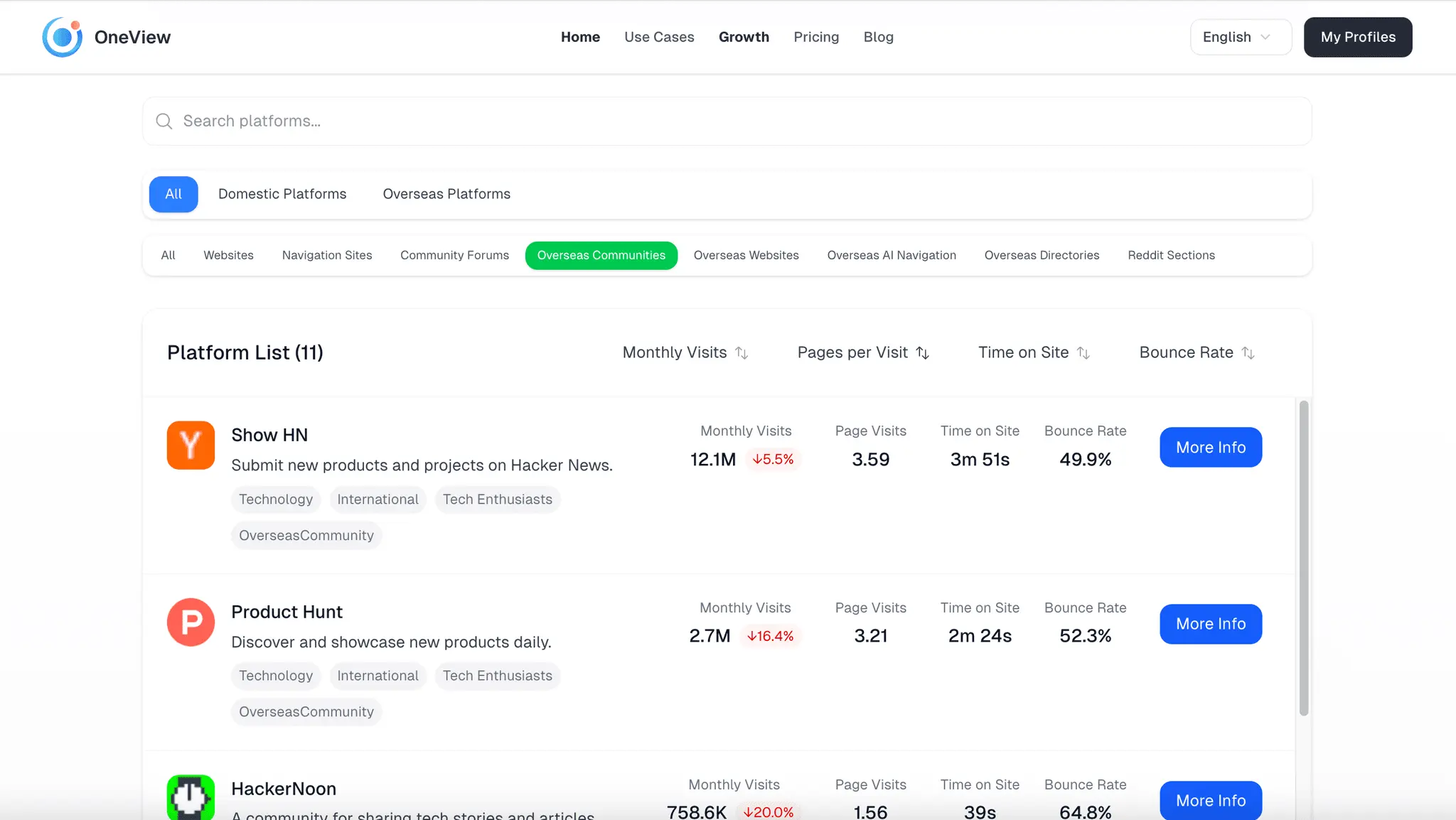Click Product Hunt's International tag

378,676
